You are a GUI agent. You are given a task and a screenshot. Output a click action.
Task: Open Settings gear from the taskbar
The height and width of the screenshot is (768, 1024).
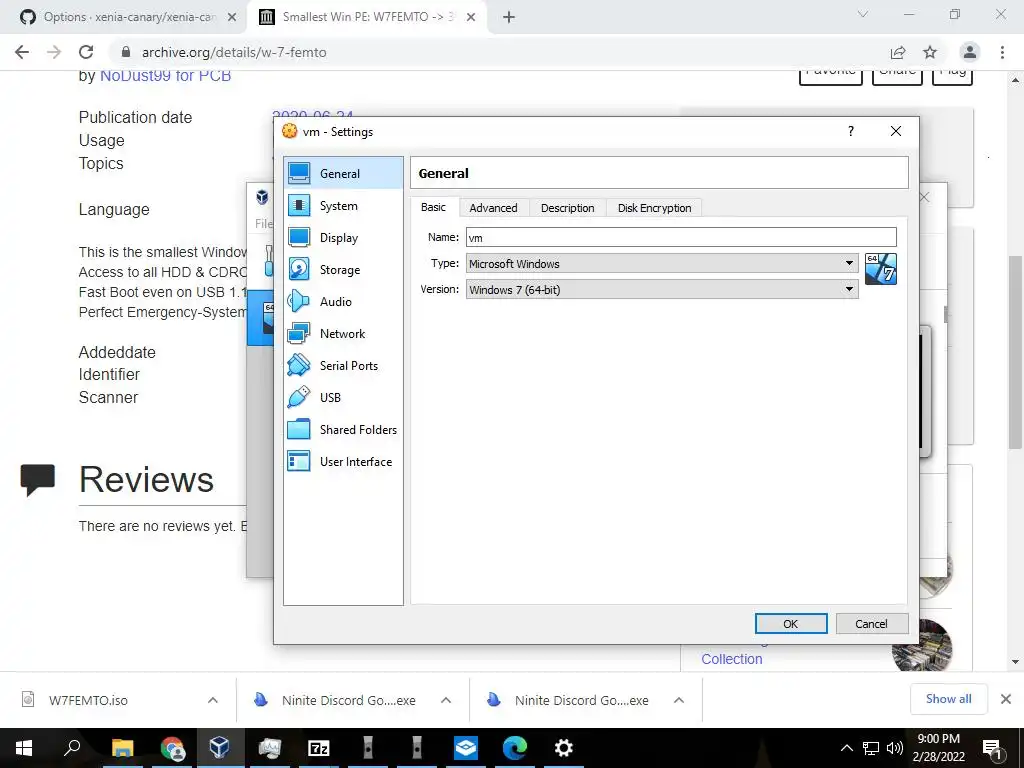(x=564, y=748)
